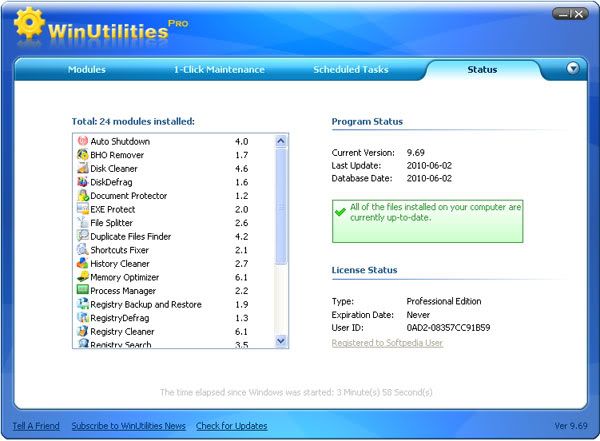The height and width of the screenshot is (441, 600).
Task: Select RegistryDefrag in the list
Action: pyautogui.click(x=119, y=318)
